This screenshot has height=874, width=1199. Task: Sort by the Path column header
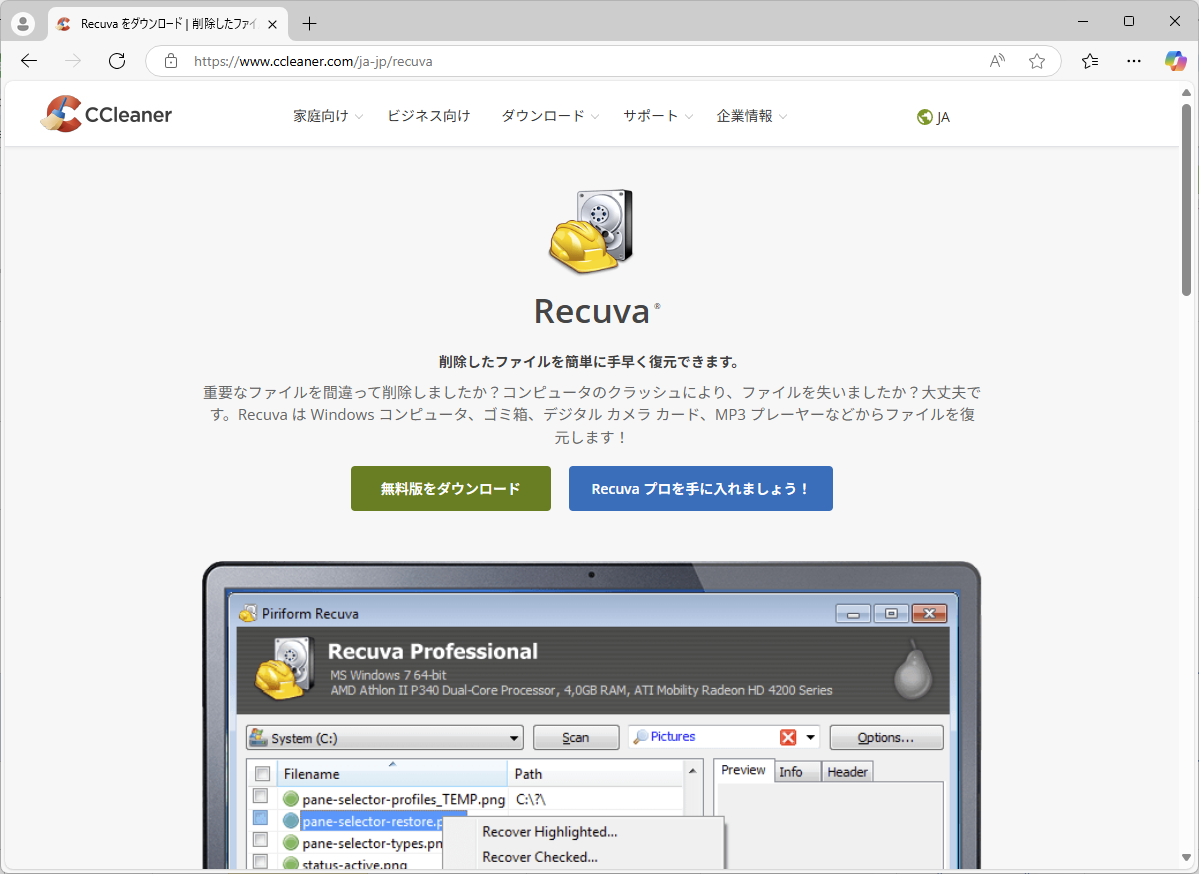[x=595, y=773]
